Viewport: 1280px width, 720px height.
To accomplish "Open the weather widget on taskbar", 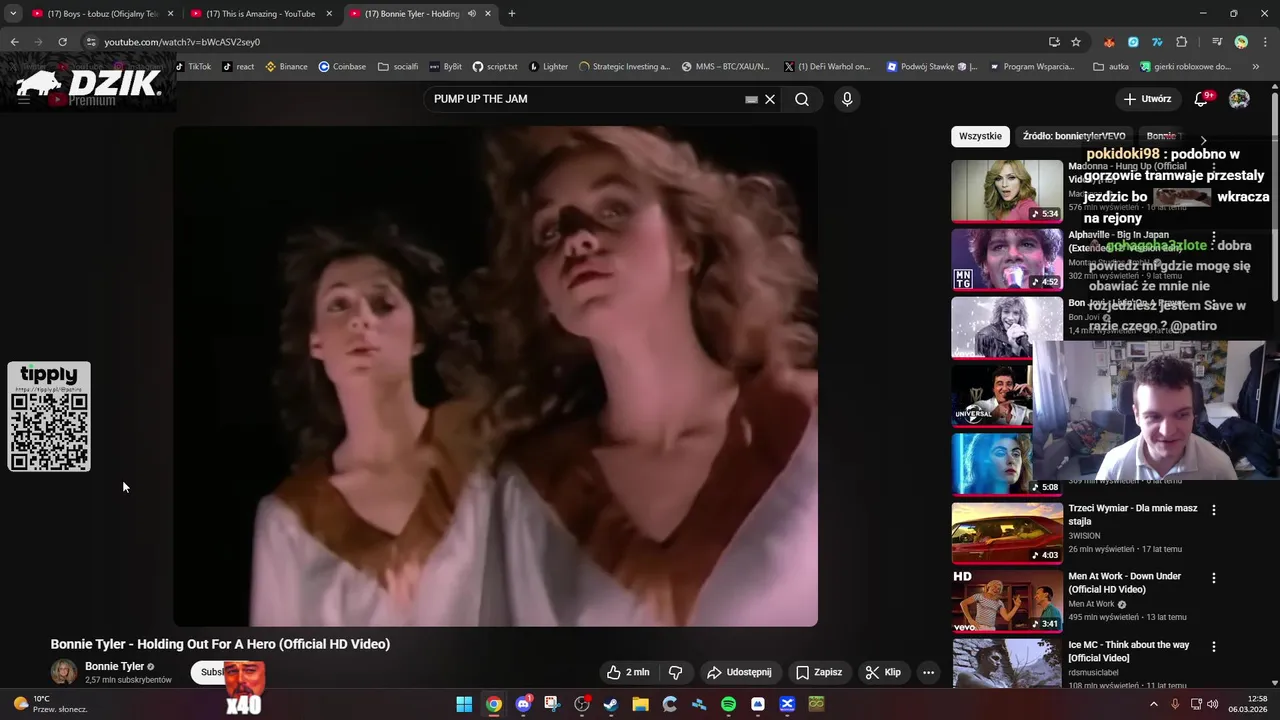I will 50,704.
